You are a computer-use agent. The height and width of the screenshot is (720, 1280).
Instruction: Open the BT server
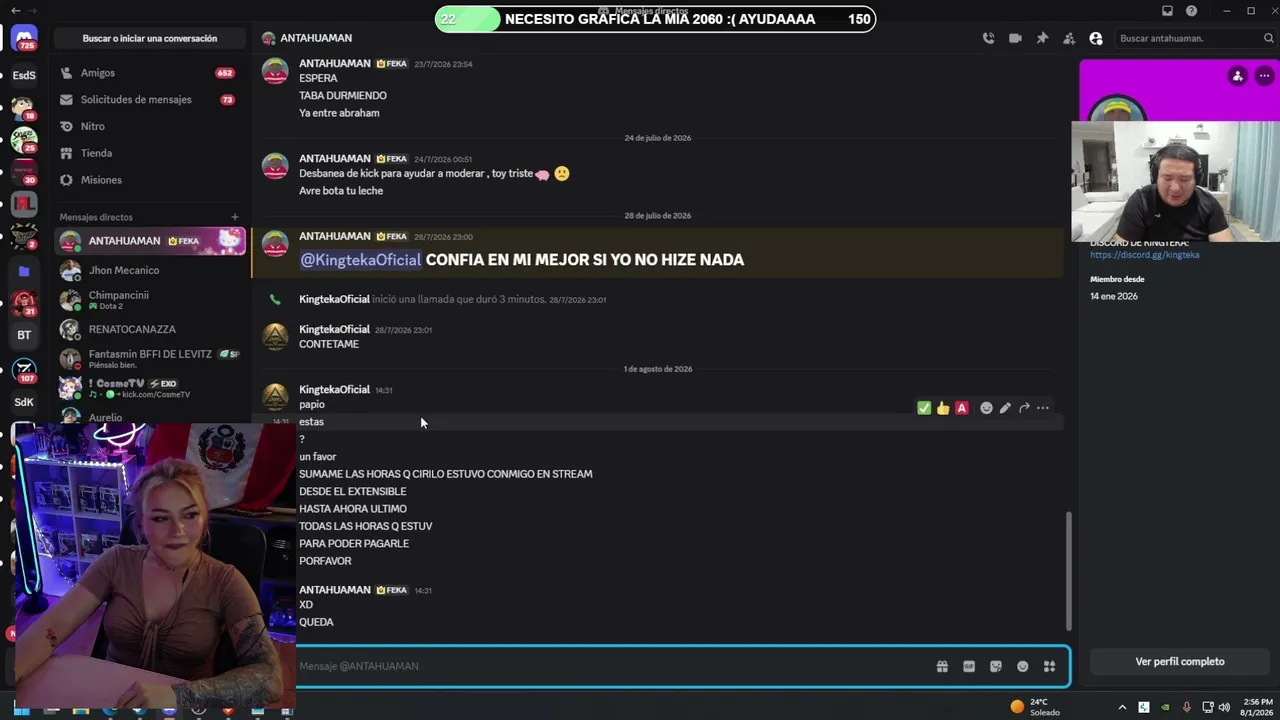point(24,335)
